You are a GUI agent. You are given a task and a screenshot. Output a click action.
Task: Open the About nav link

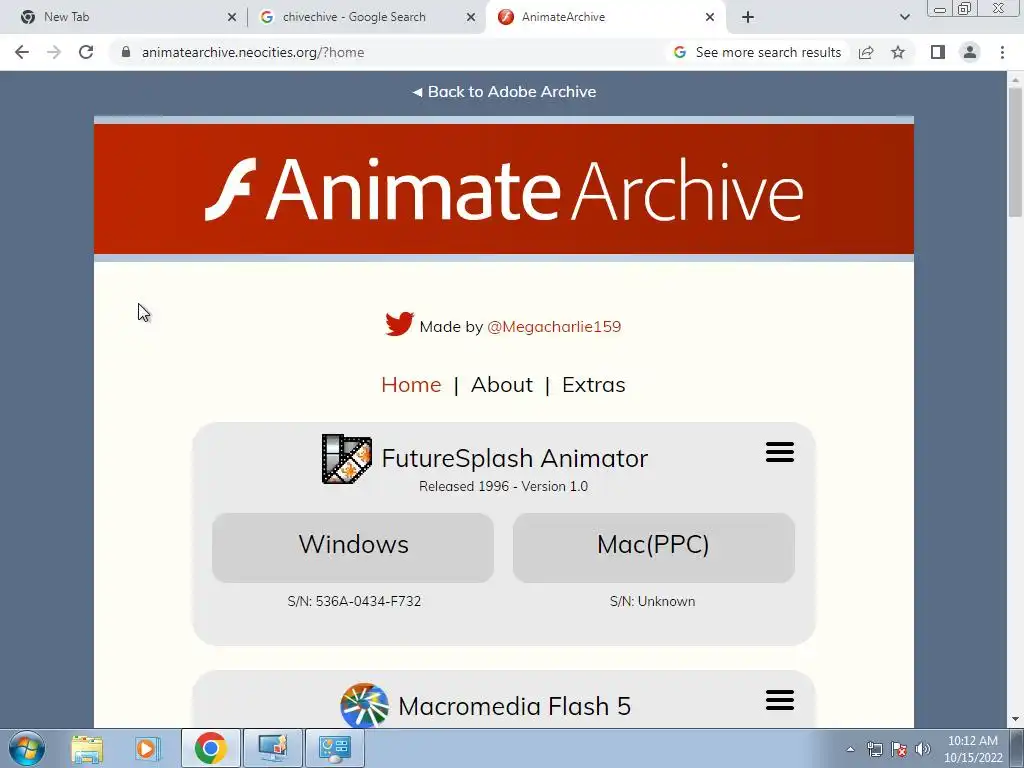[502, 385]
